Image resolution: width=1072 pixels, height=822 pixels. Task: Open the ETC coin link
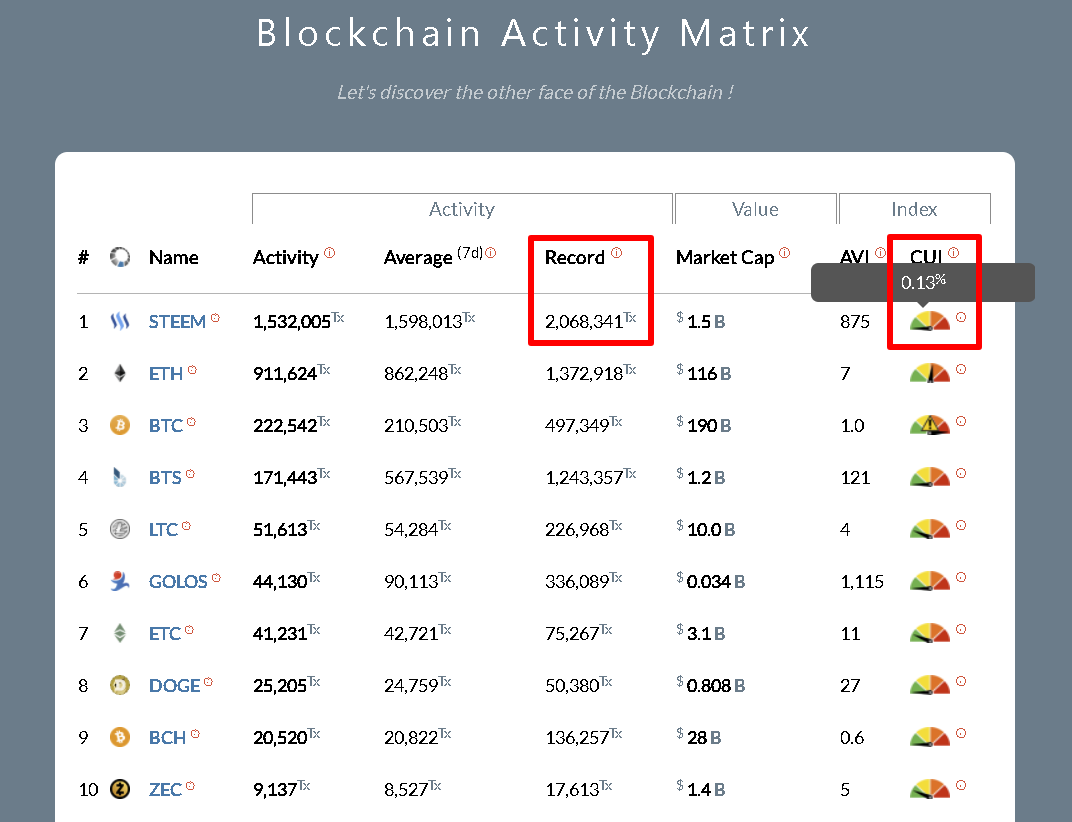pos(165,633)
